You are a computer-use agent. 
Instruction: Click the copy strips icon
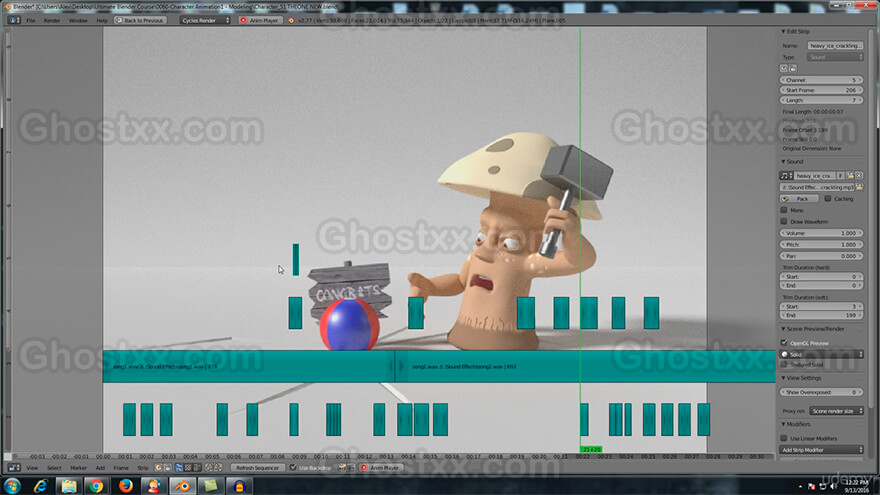point(209,468)
